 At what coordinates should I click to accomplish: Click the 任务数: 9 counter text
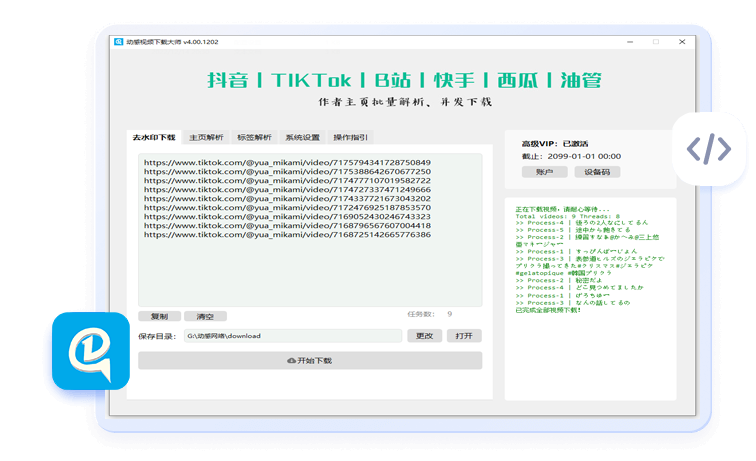[x=430, y=314]
